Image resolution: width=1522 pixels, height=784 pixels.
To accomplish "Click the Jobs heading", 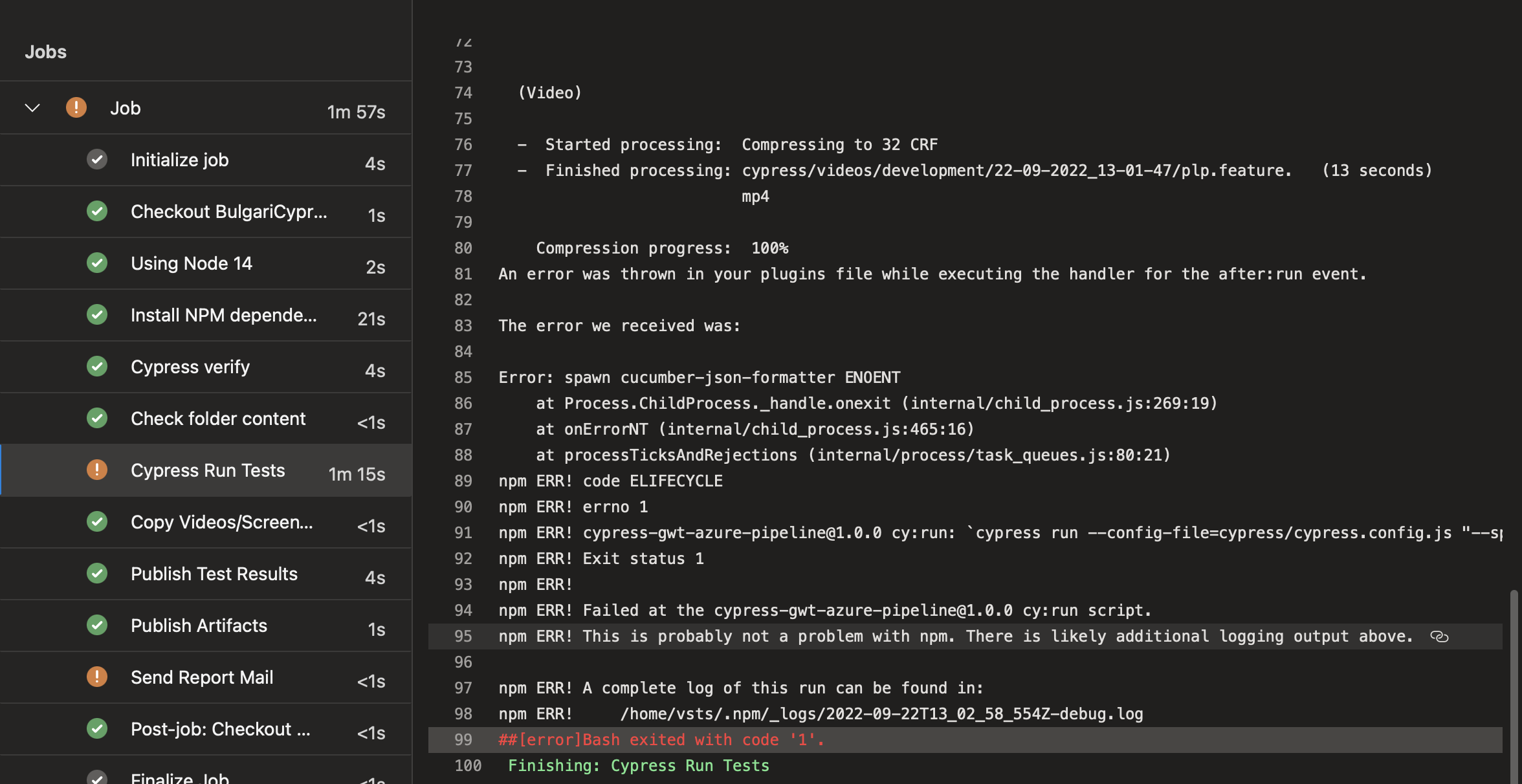I will point(45,51).
